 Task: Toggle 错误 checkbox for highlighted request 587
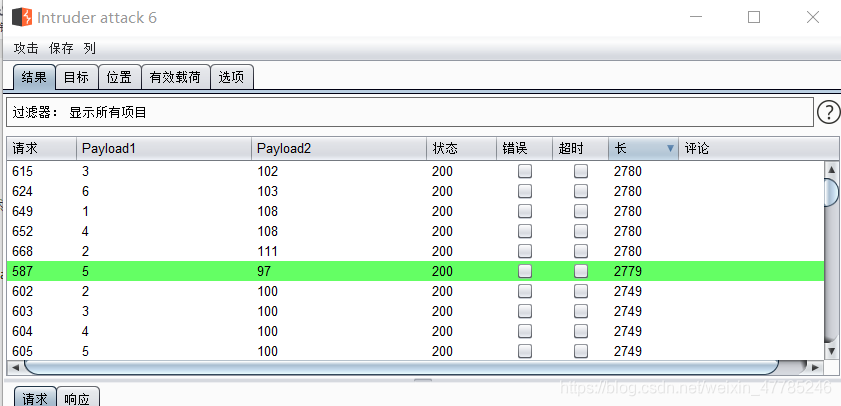525,271
